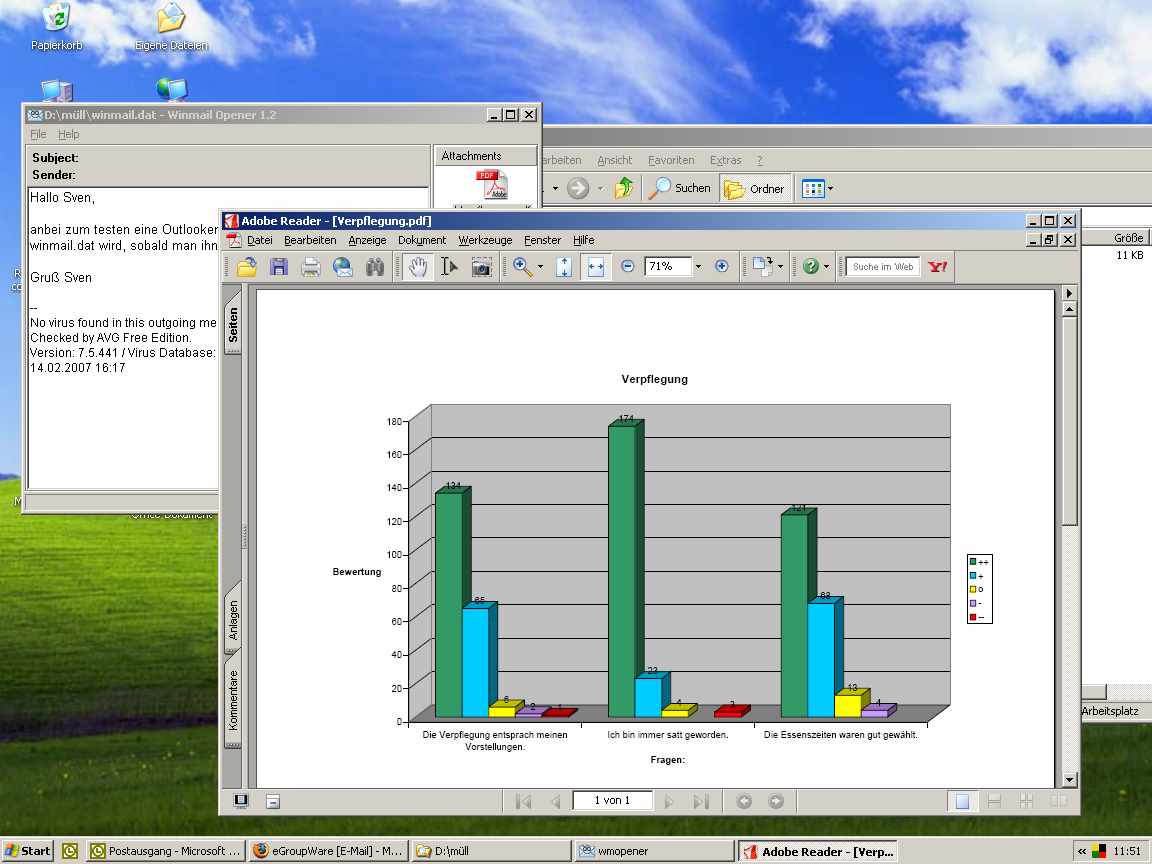
Task: Print the PDF with the printer icon
Action: tap(311, 267)
